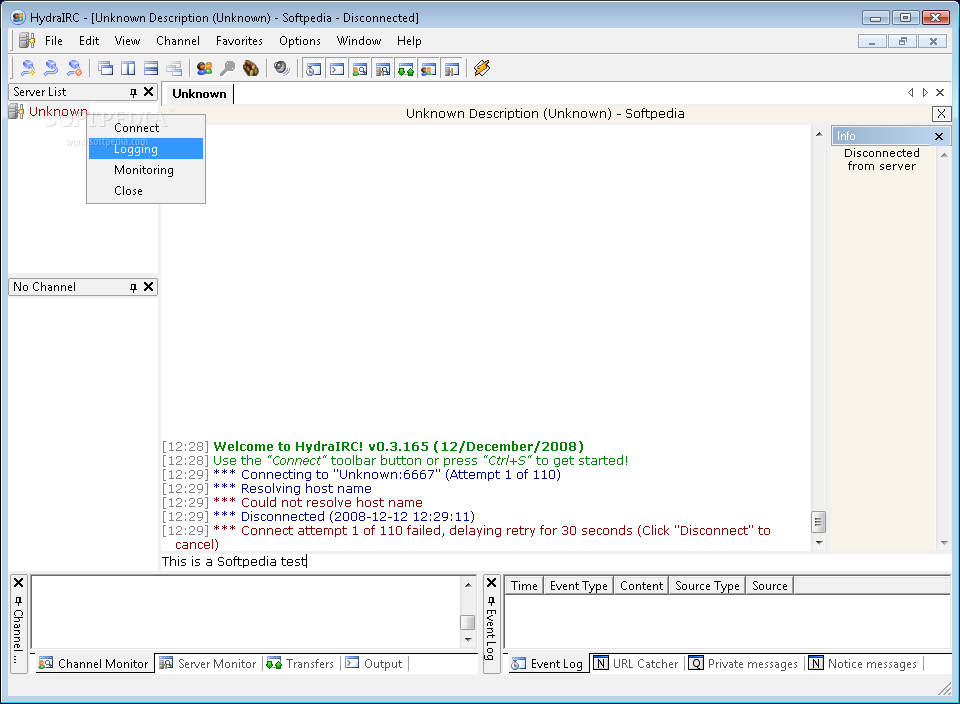This screenshot has width=960, height=704.
Task: Open the Favorites menu
Action: point(239,41)
